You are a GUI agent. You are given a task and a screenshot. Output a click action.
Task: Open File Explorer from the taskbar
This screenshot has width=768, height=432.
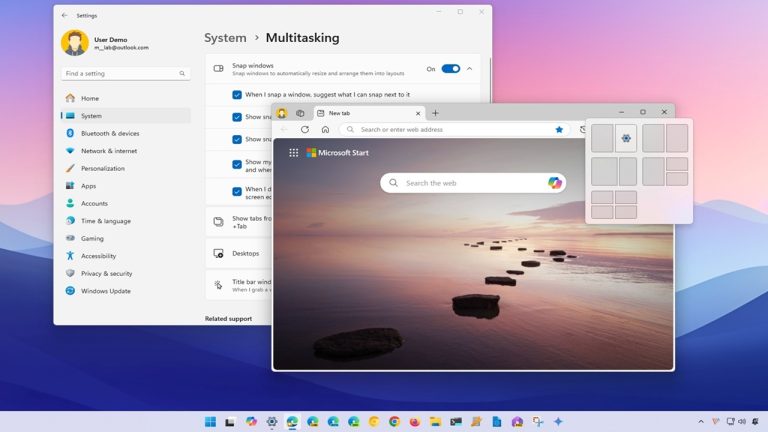435,422
